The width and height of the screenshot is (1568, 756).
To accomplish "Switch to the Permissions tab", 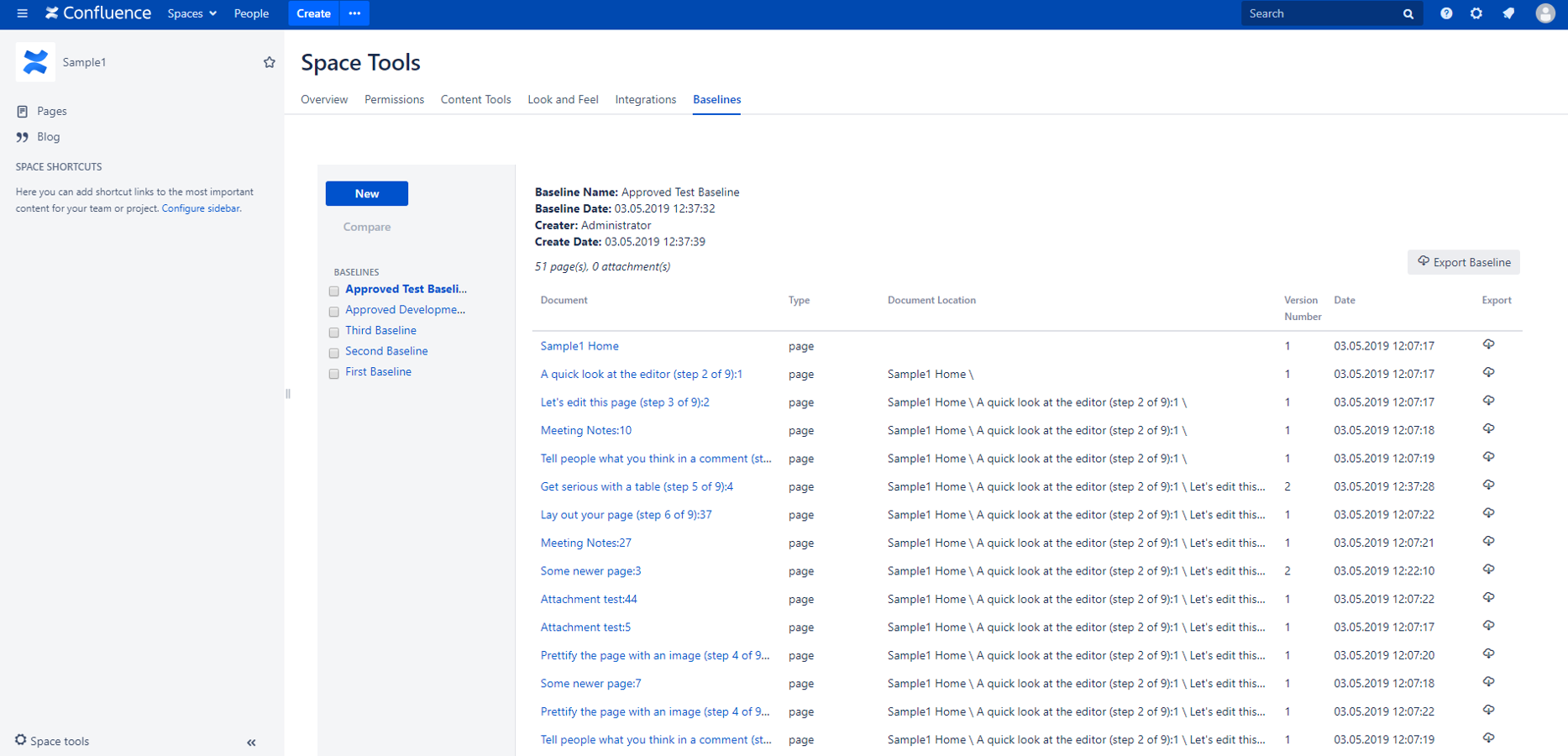I will [x=394, y=99].
